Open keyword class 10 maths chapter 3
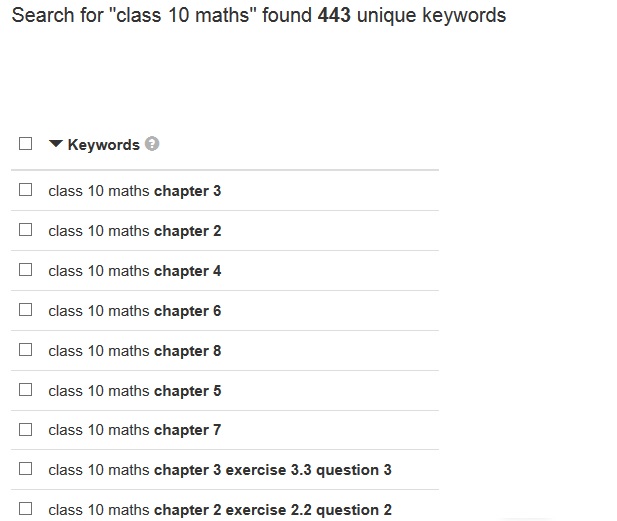Viewport: 617px width, 521px height. pos(135,191)
